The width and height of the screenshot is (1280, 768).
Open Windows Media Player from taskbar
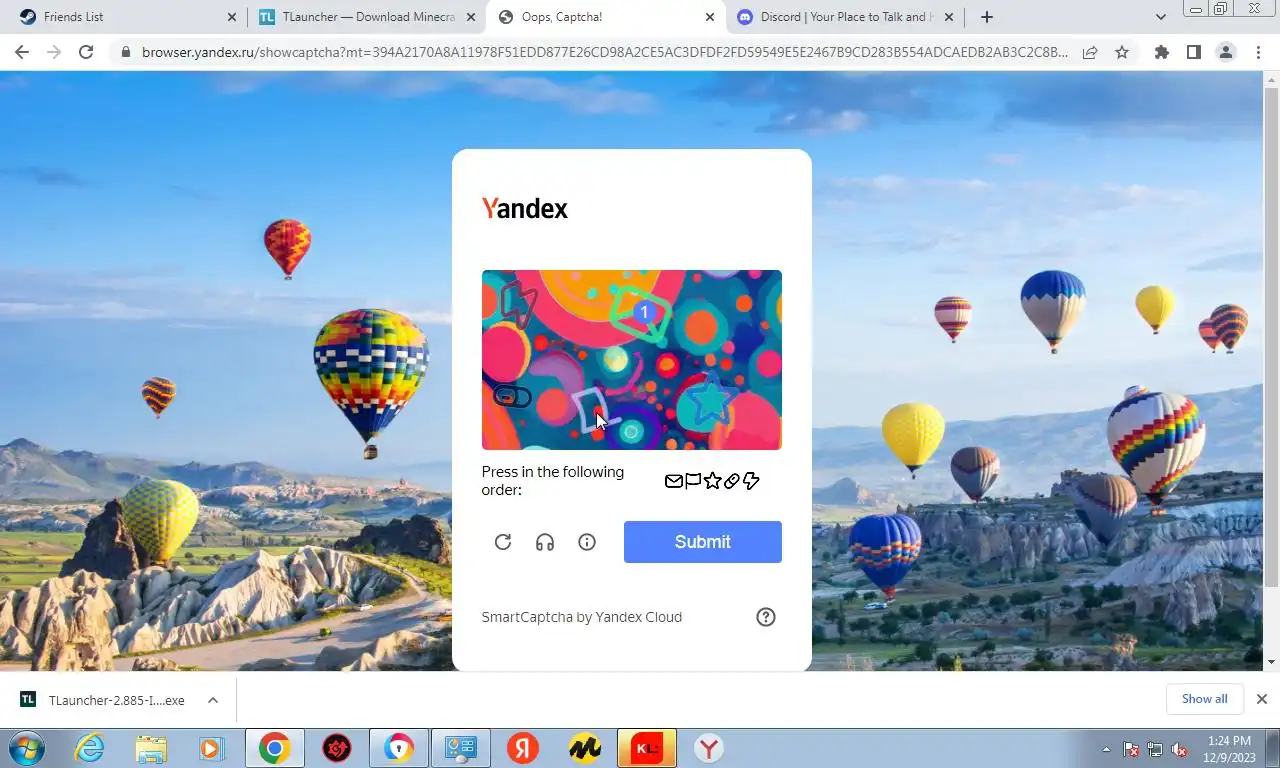pyautogui.click(x=211, y=748)
